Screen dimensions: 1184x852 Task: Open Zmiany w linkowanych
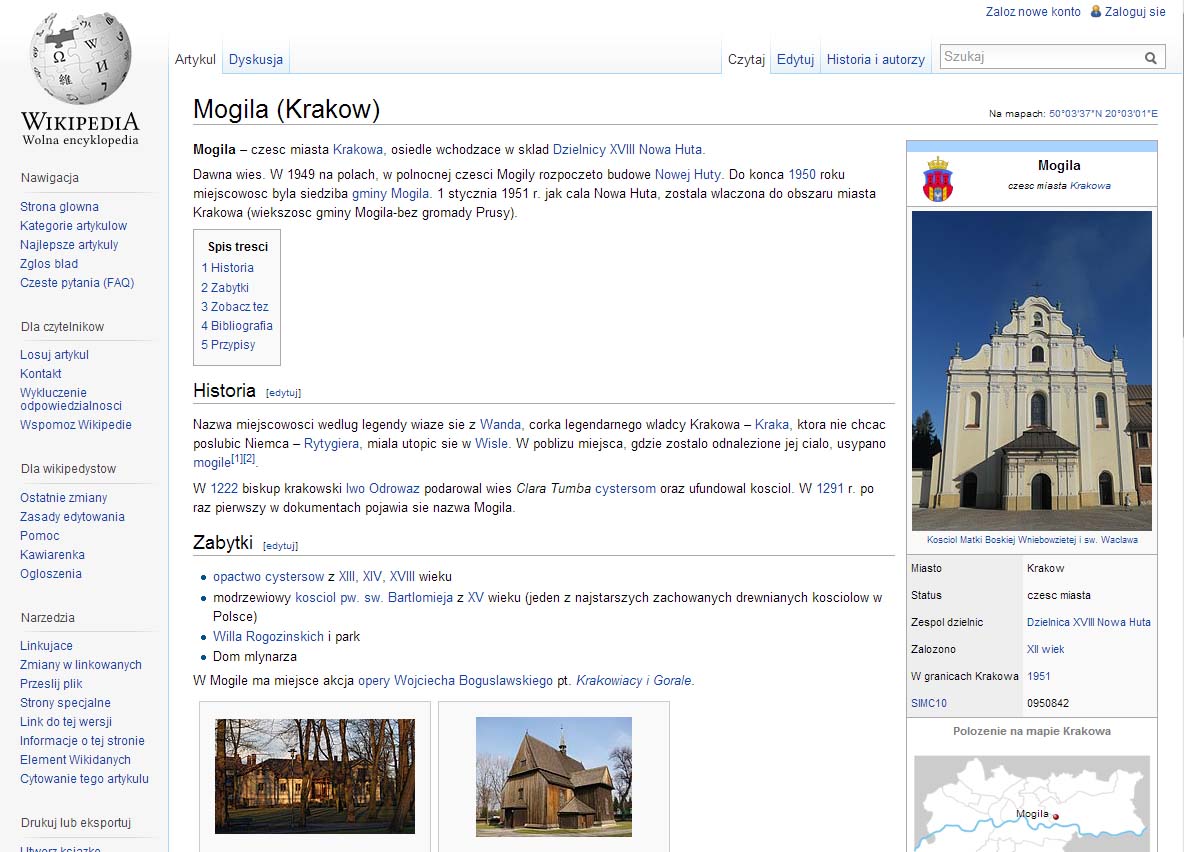click(81, 665)
